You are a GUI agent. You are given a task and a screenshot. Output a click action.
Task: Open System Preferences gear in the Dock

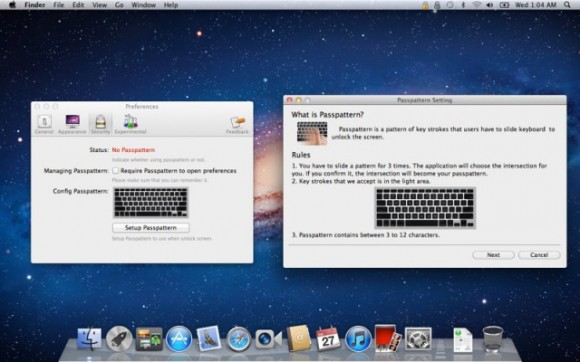pyautogui.click(x=418, y=339)
